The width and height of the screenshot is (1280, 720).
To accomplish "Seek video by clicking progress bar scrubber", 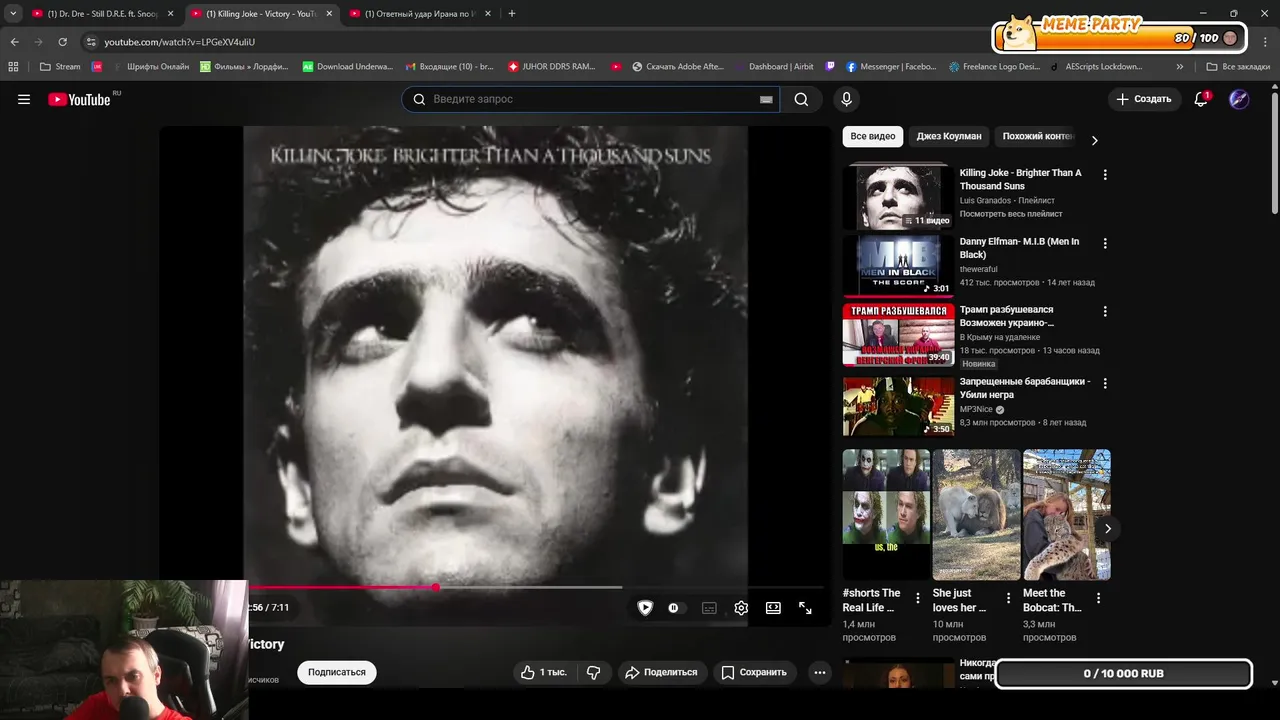I will tap(436, 587).
